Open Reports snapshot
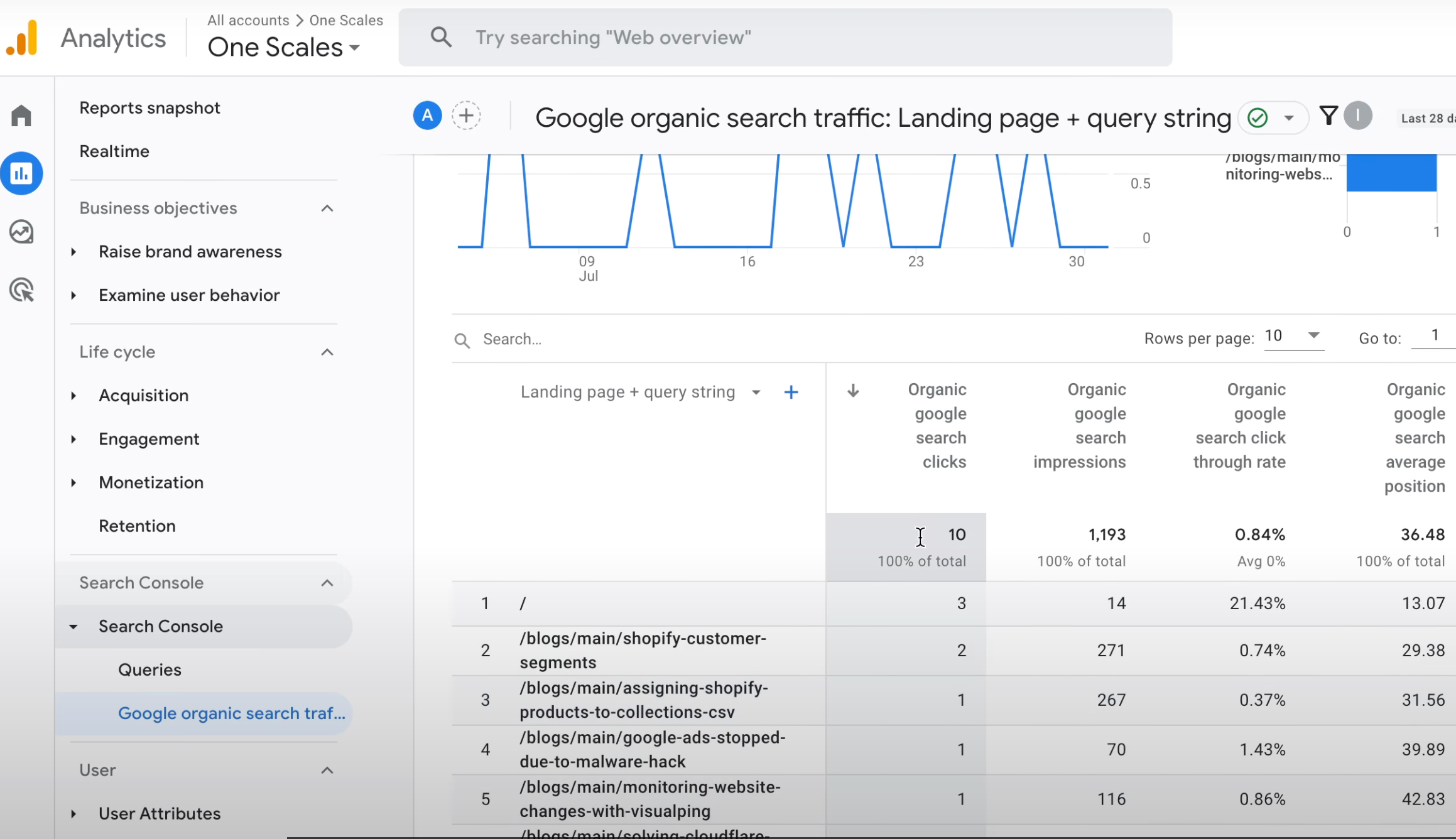Image resolution: width=1456 pixels, height=839 pixels. tap(149, 107)
